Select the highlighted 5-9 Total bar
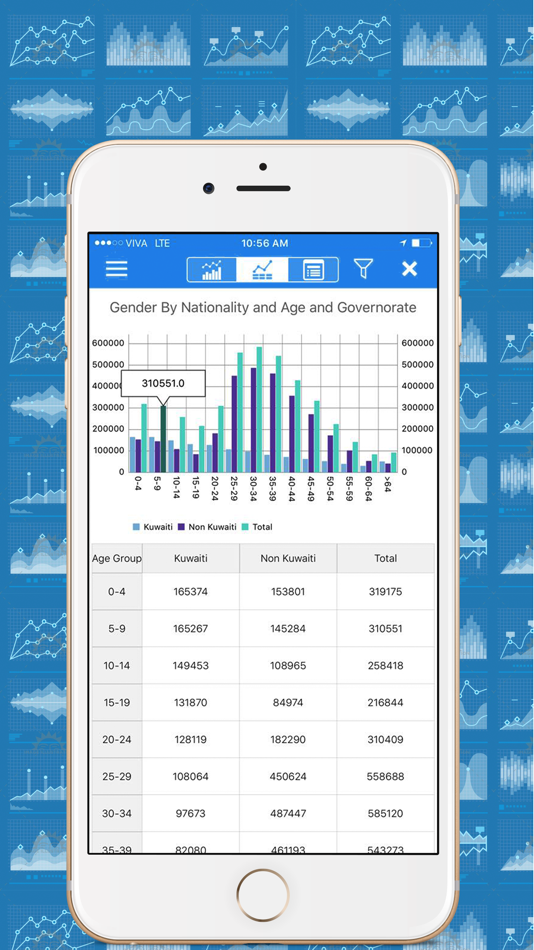 [x=163, y=439]
